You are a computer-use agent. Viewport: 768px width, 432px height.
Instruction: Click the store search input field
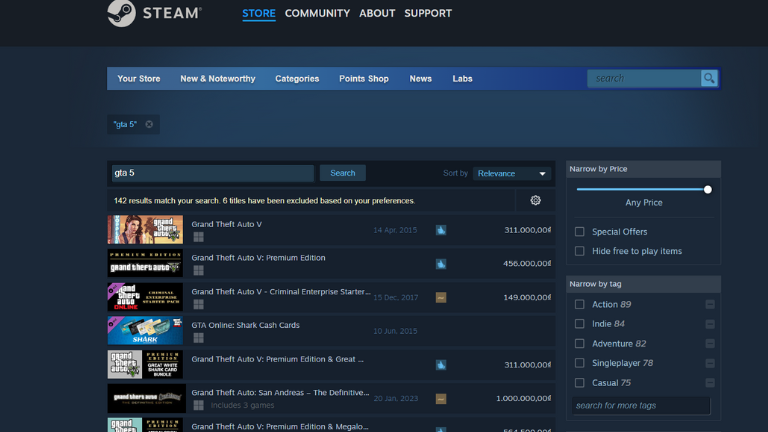coord(644,78)
